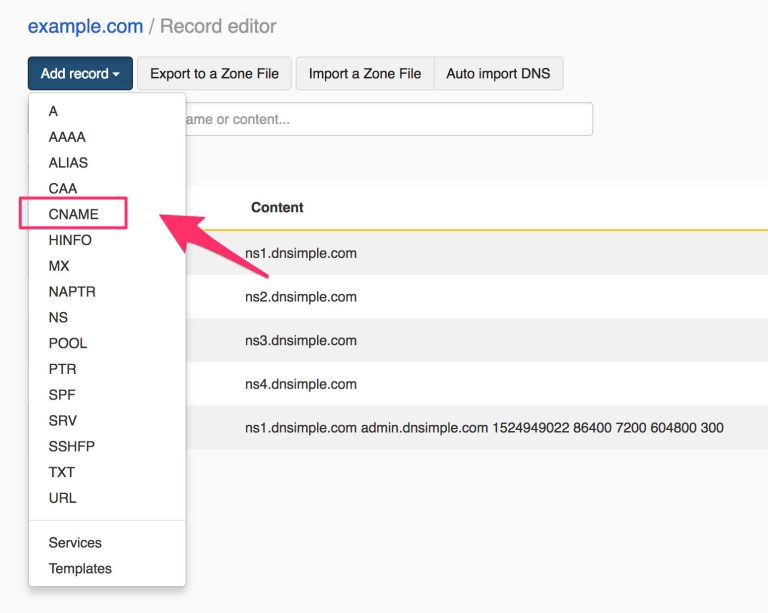Add an MX record
768x613 pixels.
click(x=59, y=266)
